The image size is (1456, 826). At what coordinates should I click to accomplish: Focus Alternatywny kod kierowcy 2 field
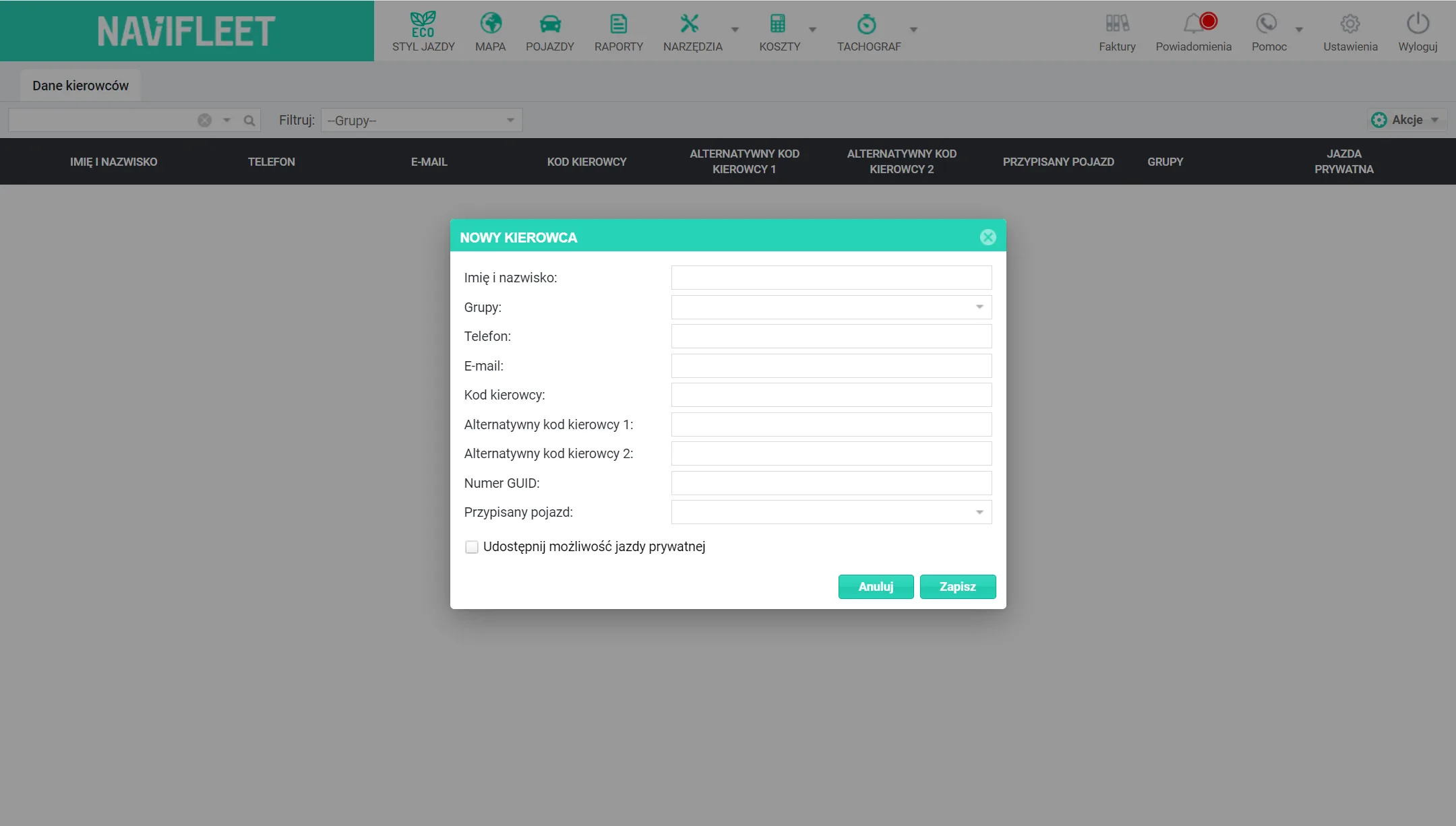click(831, 453)
